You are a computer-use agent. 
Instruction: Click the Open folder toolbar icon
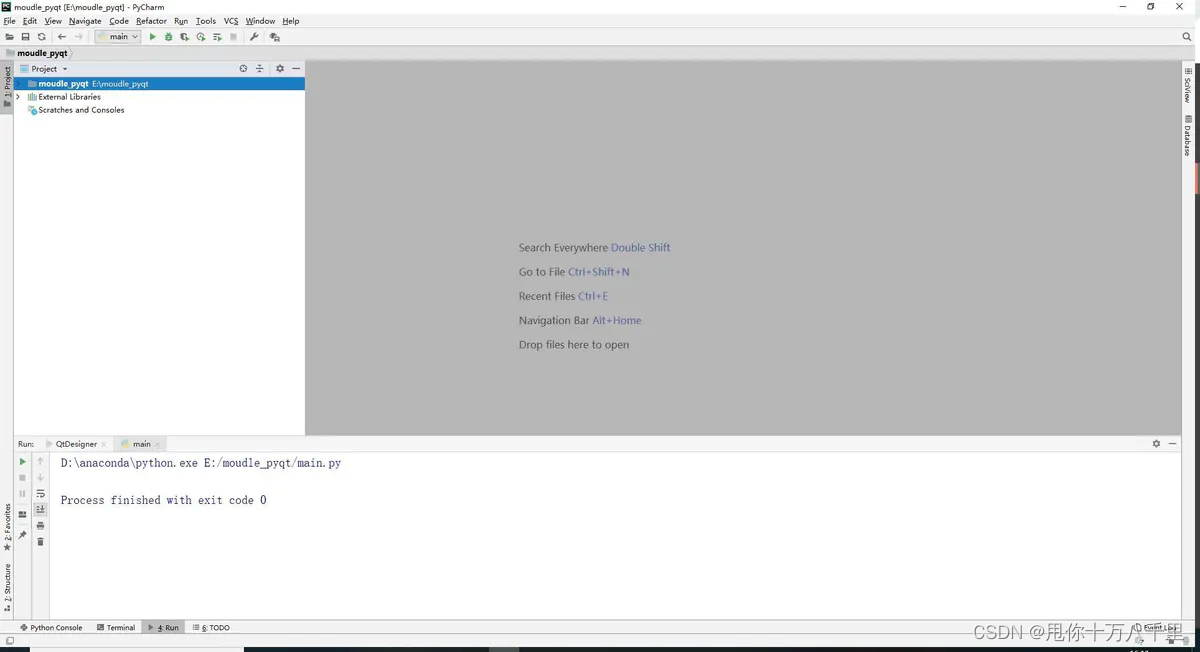pyautogui.click(x=9, y=37)
